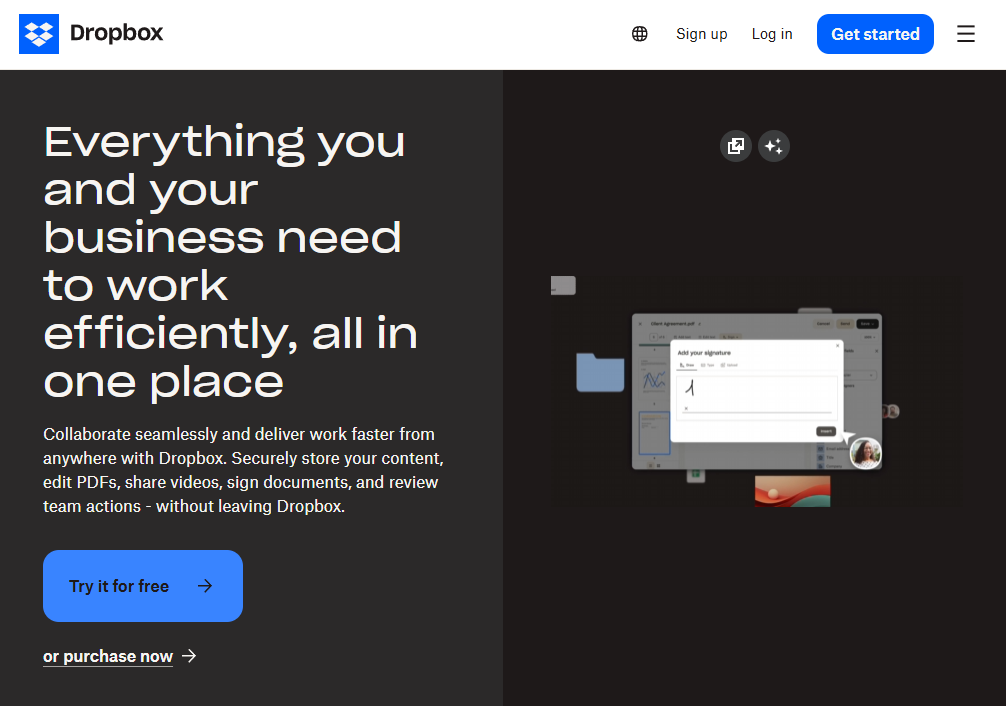Click the paragraph starting 'Collaborate seamlessly'
Viewport: 1006px width, 706px height.
coord(243,470)
